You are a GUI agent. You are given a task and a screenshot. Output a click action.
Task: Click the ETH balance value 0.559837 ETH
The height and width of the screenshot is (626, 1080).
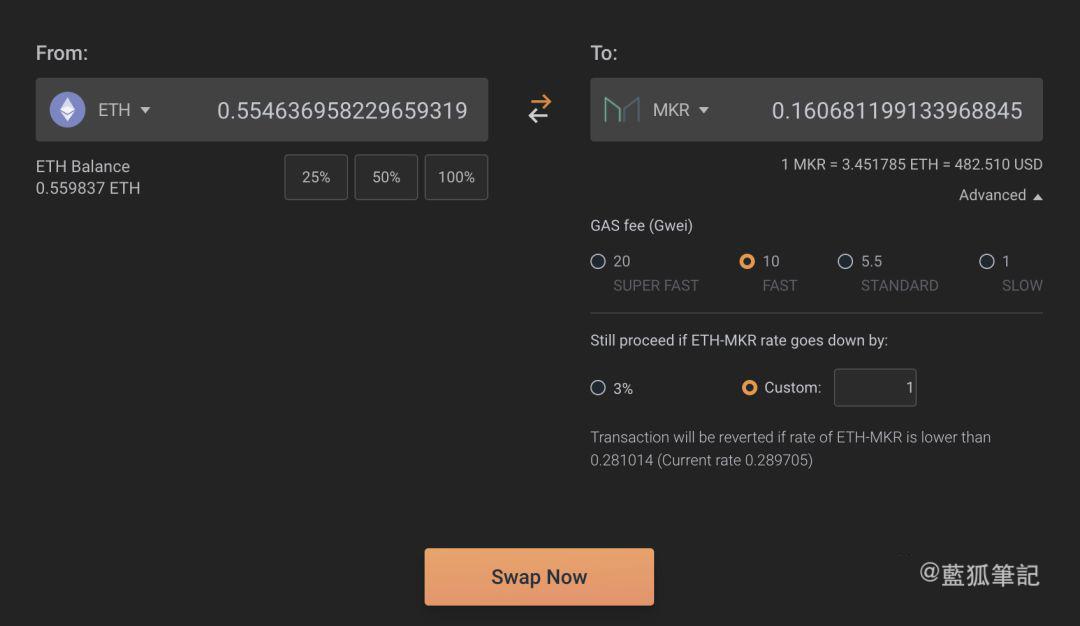88,188
